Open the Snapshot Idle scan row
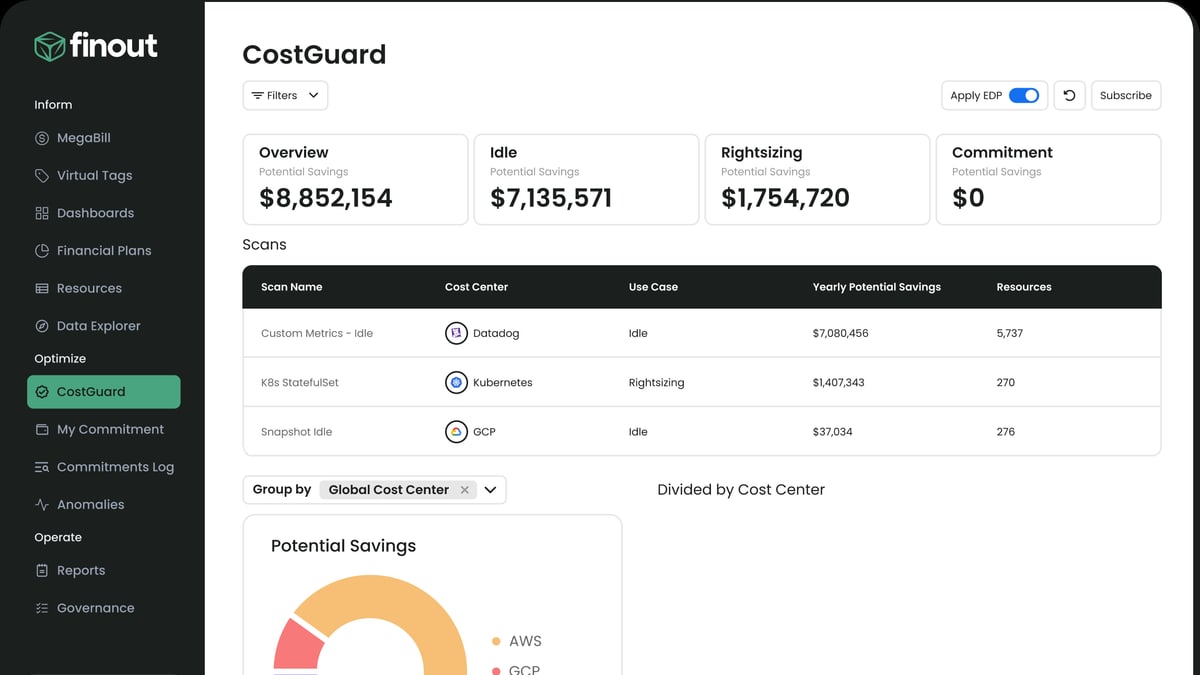 tap(702, 432)
